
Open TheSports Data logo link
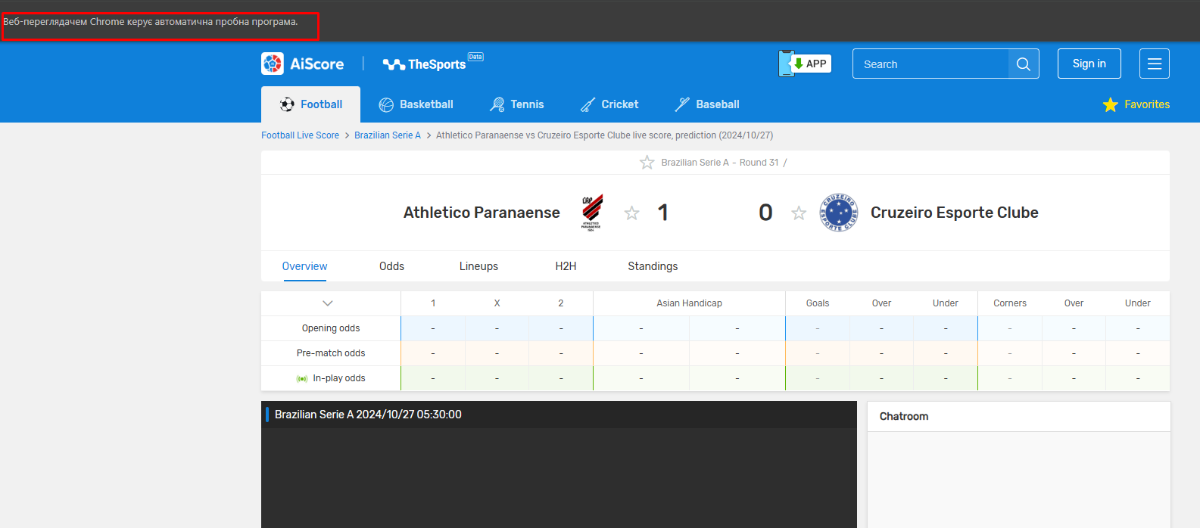click(x=433, y=63)
